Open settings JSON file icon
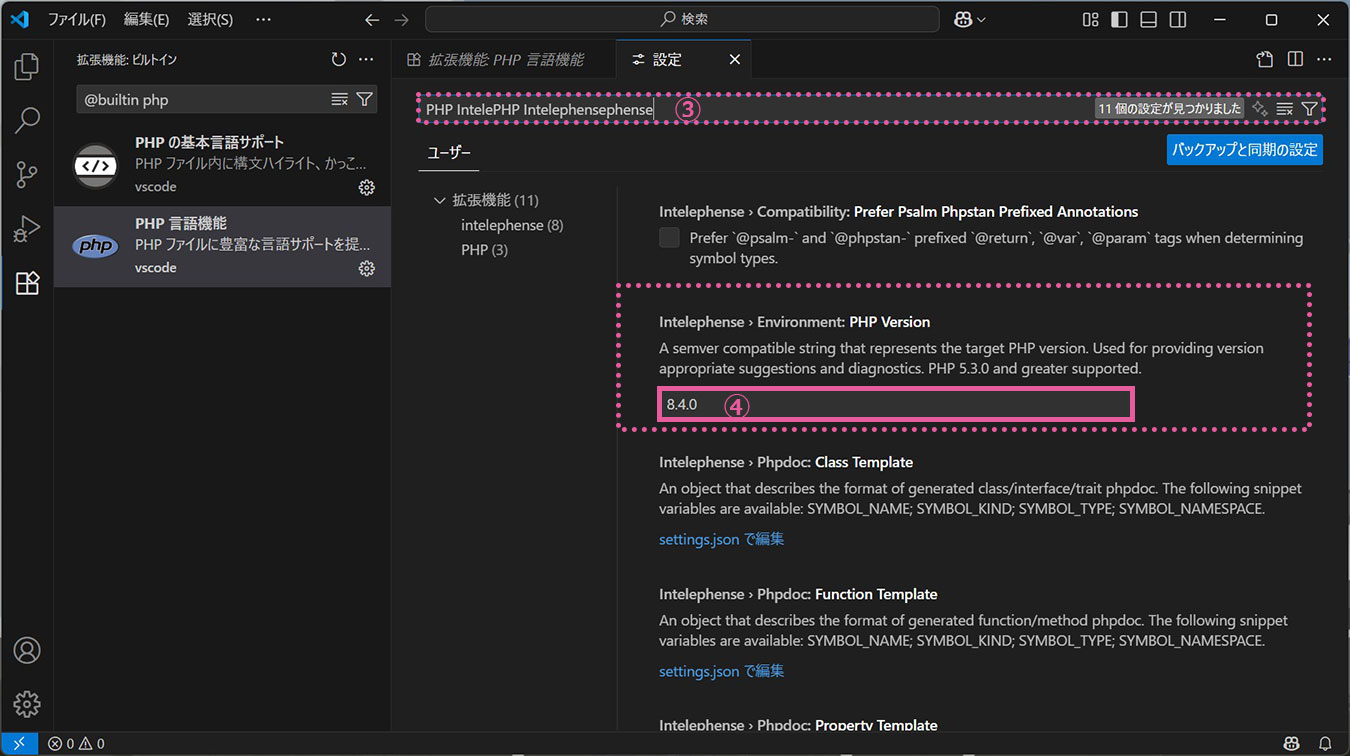Screen dimensions: 1350x756 point(1265,60)
